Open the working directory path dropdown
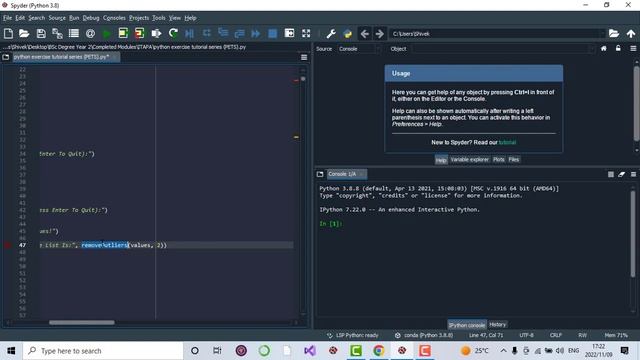The image size is (640, 360). (602, 34)
